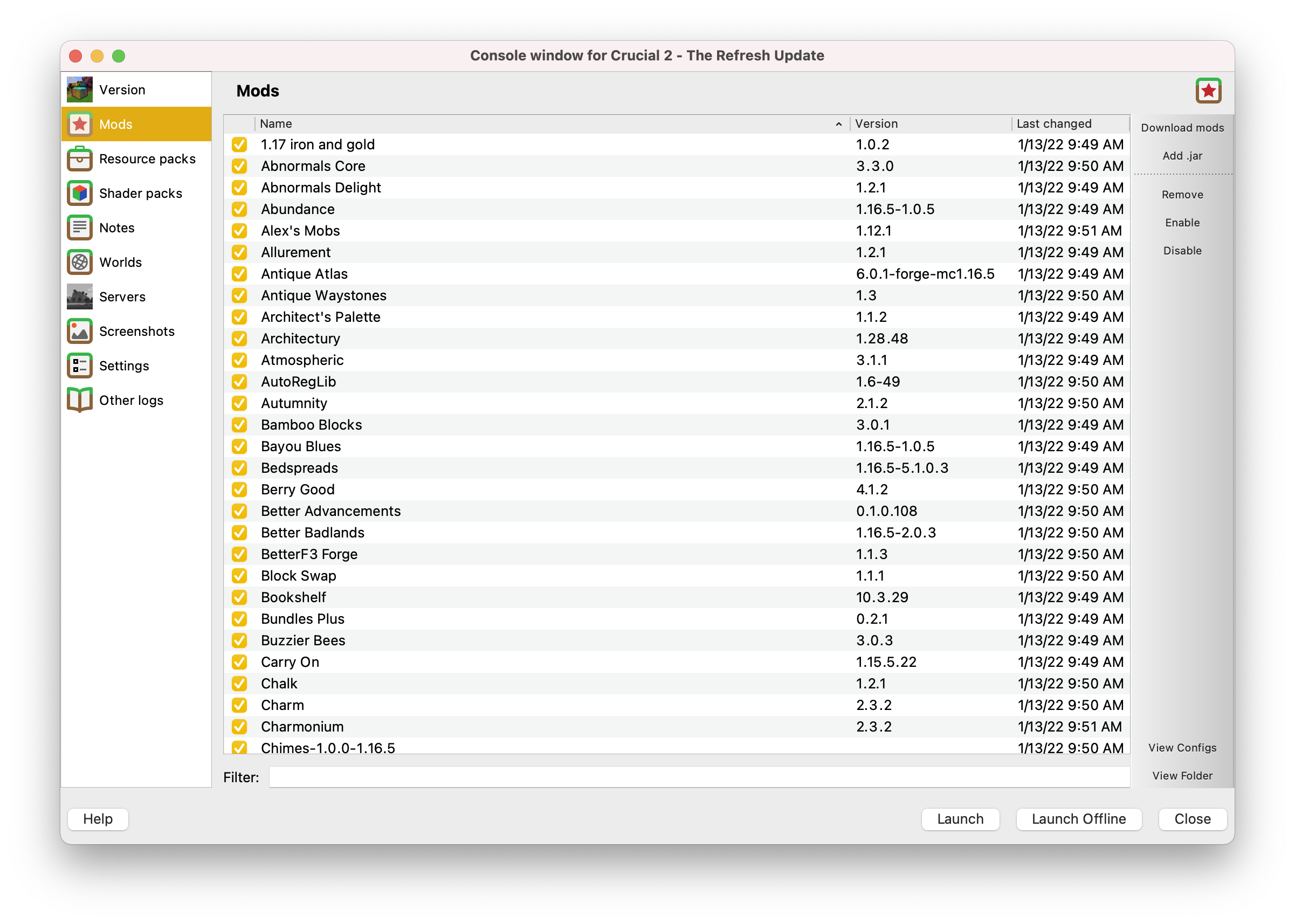
Task: Toggle the Better Badlands checkbox
Action: [x=239, y=533]
